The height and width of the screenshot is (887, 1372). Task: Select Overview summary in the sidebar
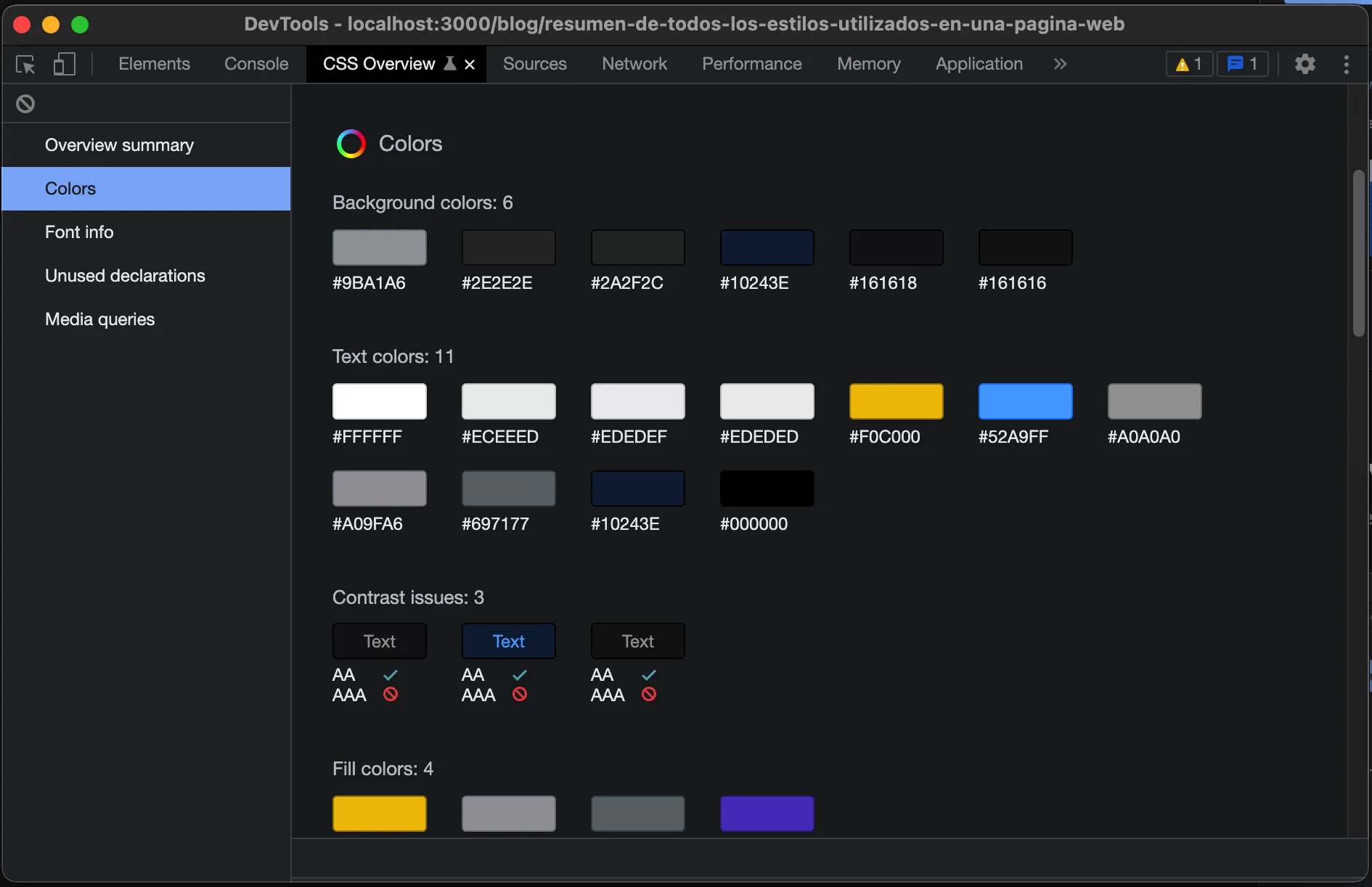[x=120, y=144]
